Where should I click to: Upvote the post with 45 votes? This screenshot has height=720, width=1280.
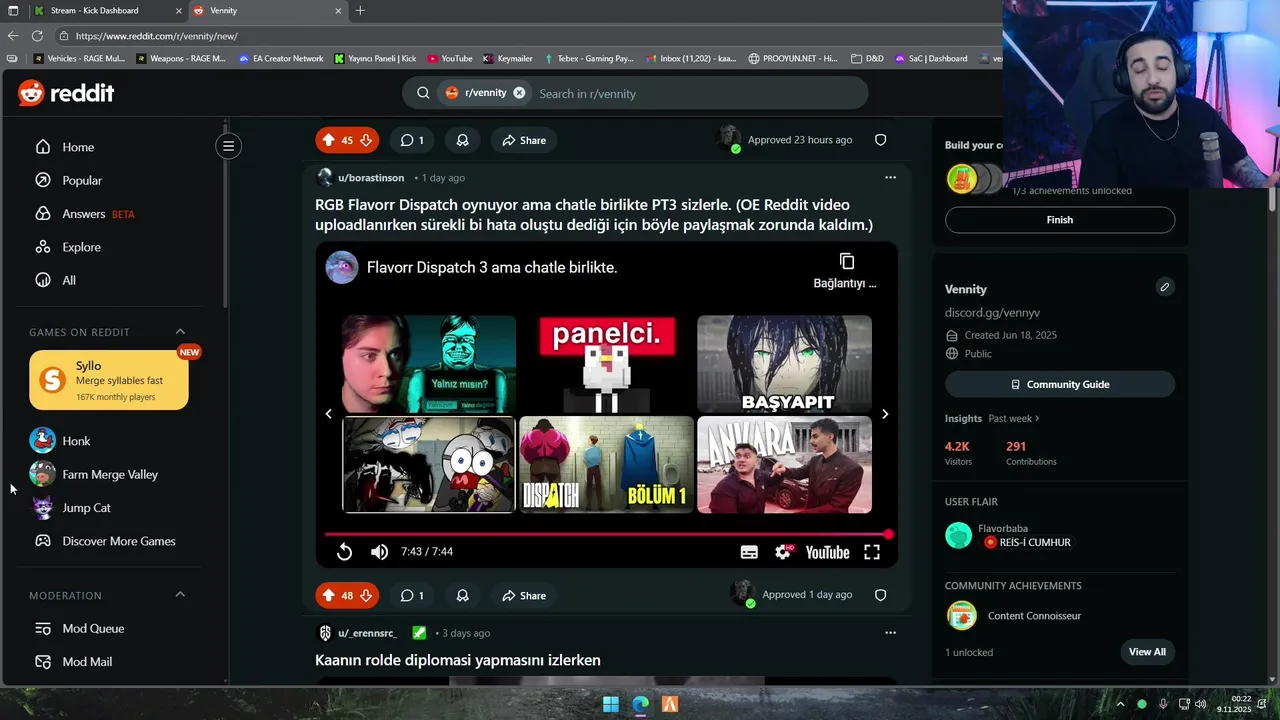328,140
